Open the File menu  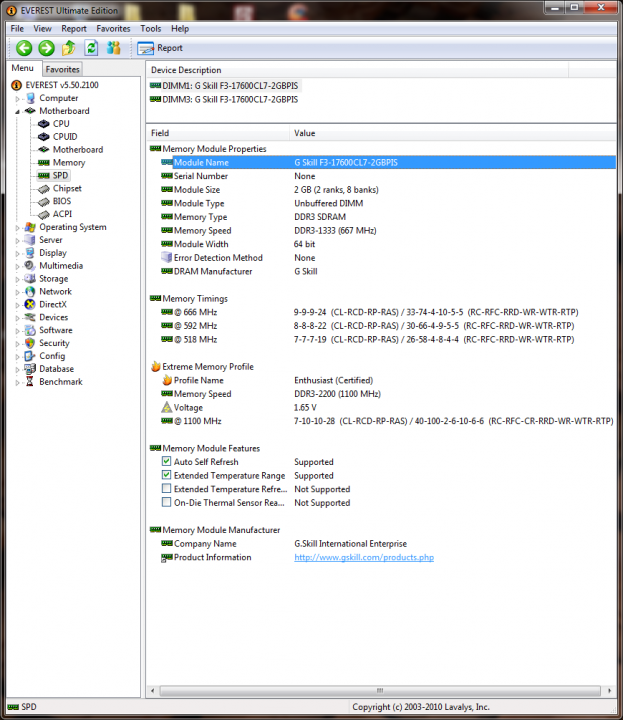[x=17, y=28]
